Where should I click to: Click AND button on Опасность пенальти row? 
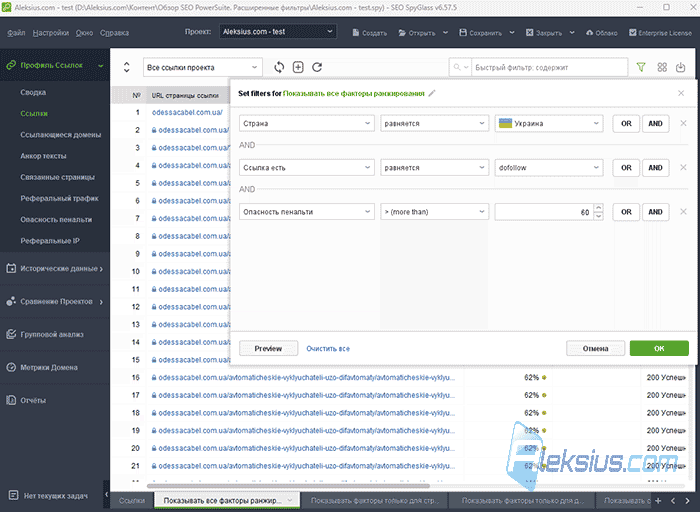tap(655, 212)
